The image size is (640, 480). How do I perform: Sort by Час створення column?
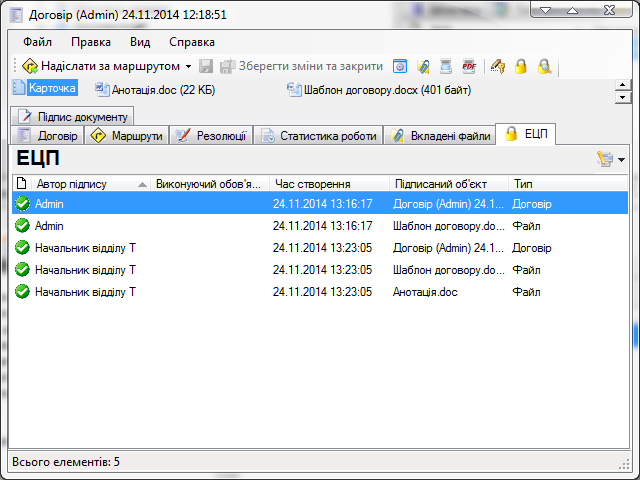329,184
